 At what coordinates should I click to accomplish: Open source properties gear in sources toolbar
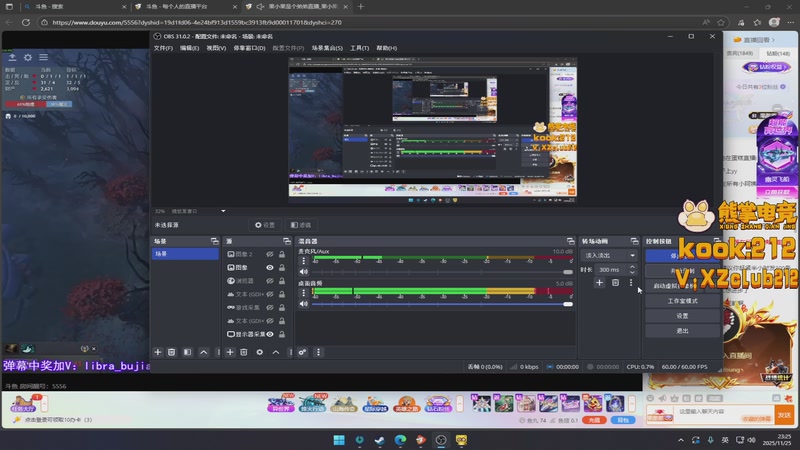[x=260, y=352]
